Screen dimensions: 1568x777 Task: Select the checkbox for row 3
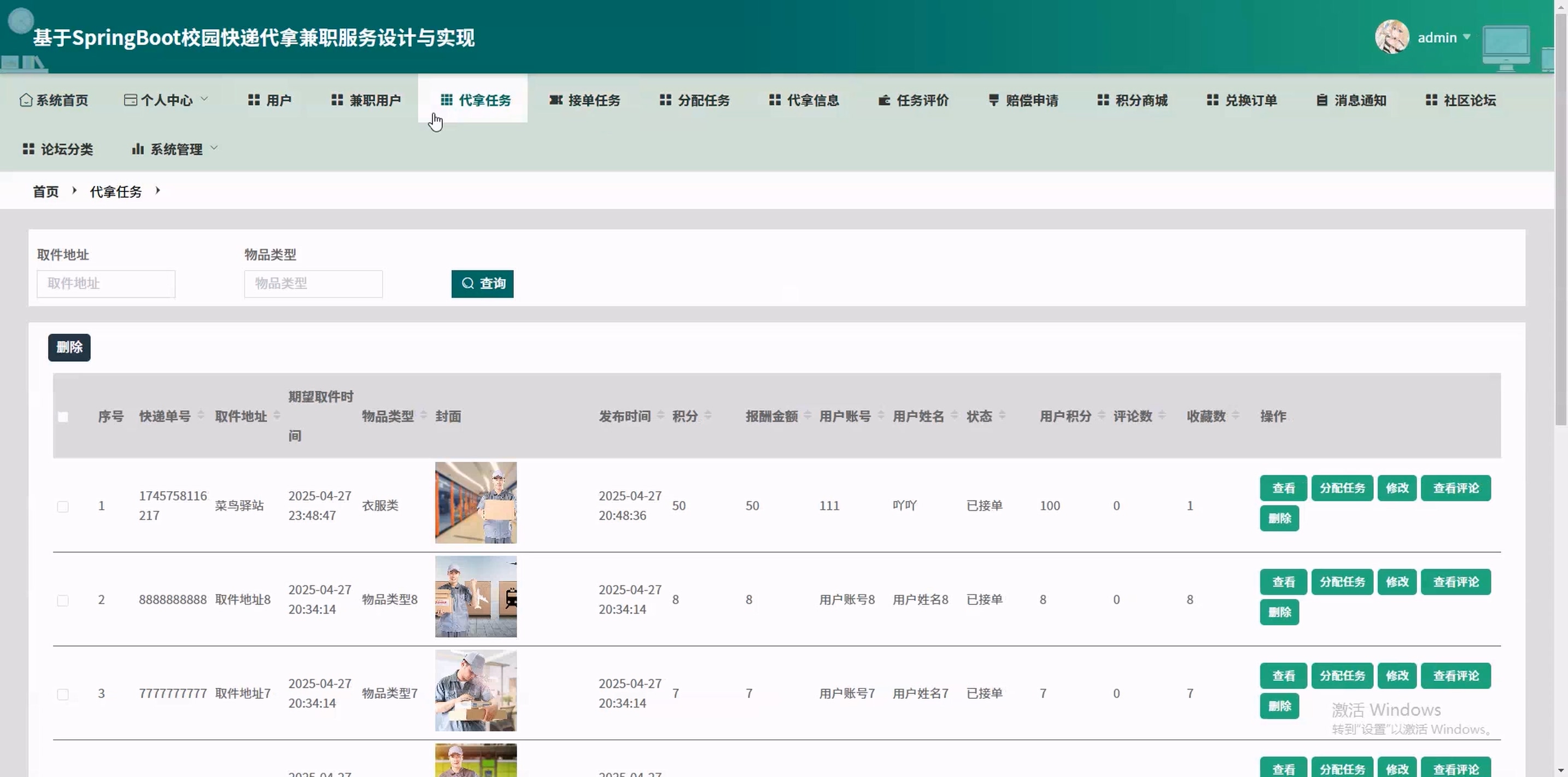63,693
